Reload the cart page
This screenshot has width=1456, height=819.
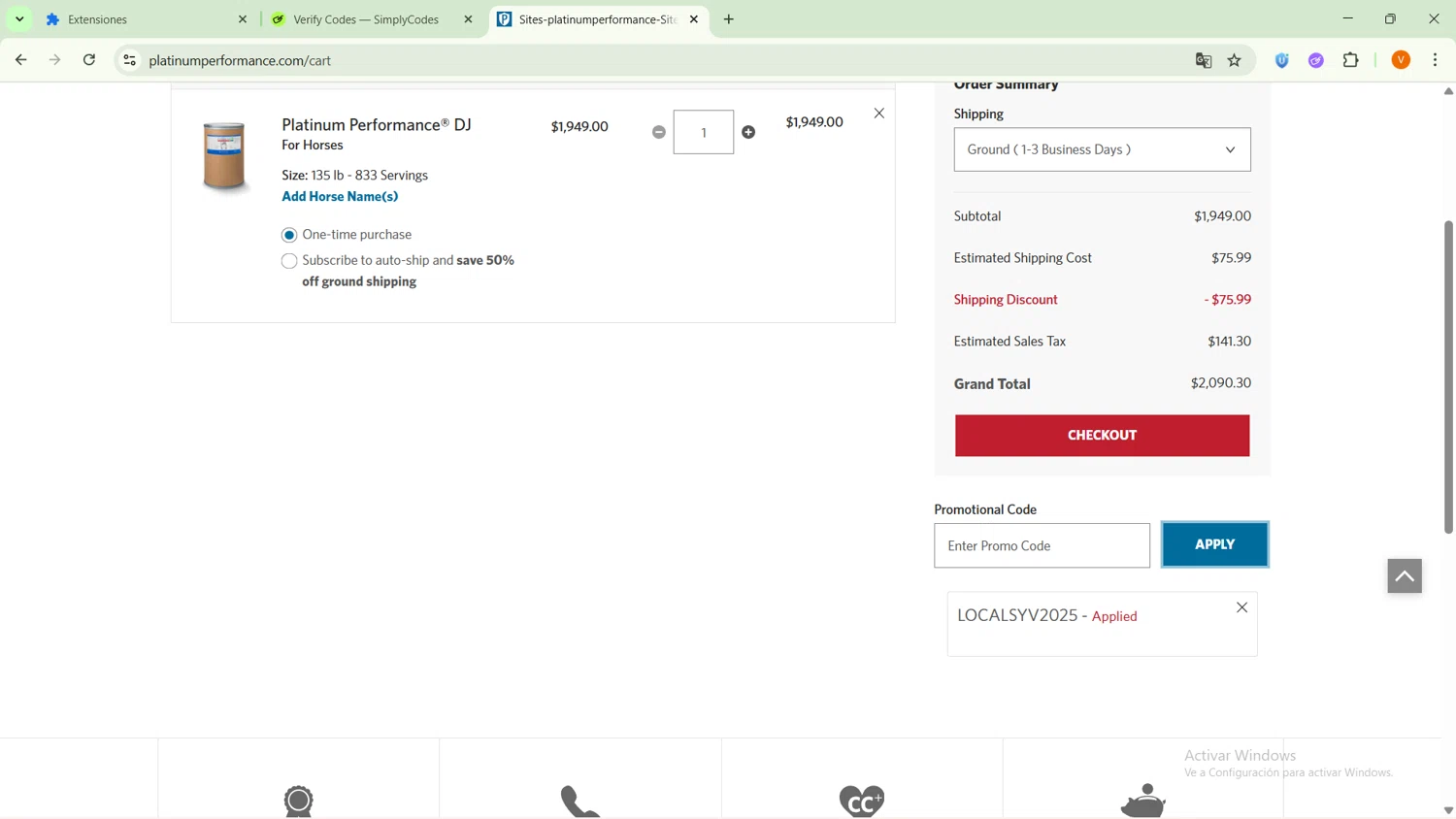89,60
